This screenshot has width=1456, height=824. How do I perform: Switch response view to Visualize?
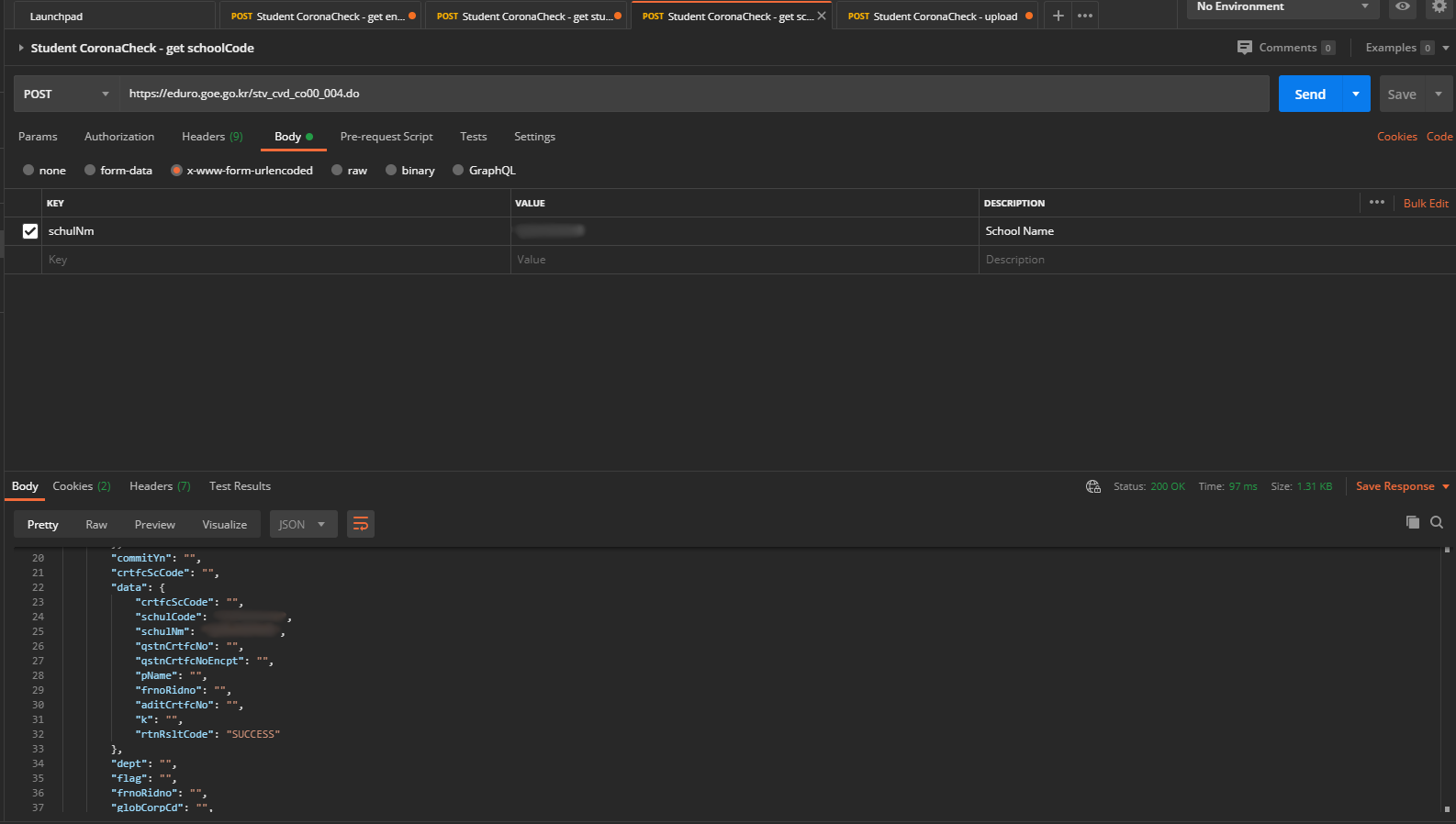[225, 525]
